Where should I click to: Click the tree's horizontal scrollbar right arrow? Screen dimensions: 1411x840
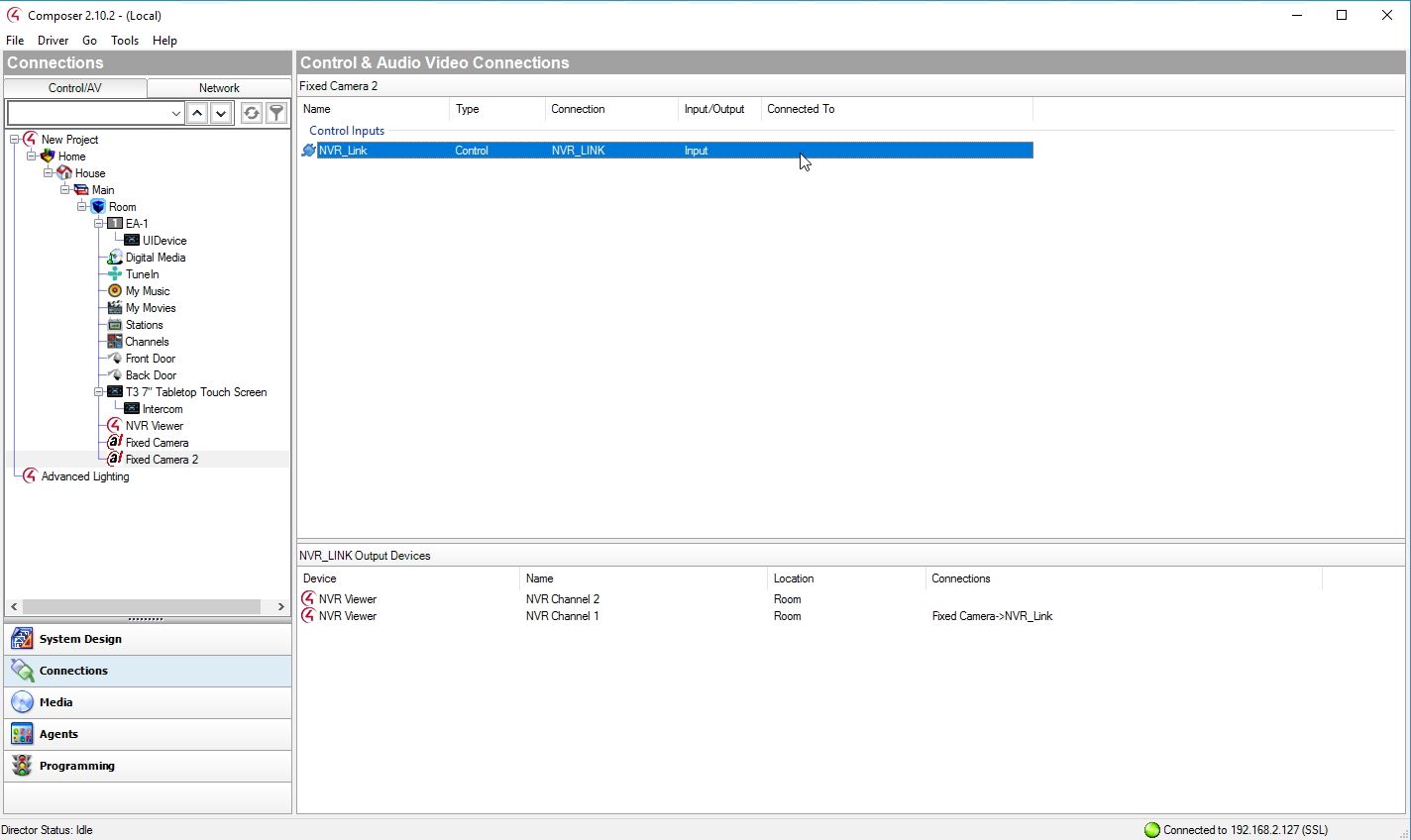click(280, 606)
